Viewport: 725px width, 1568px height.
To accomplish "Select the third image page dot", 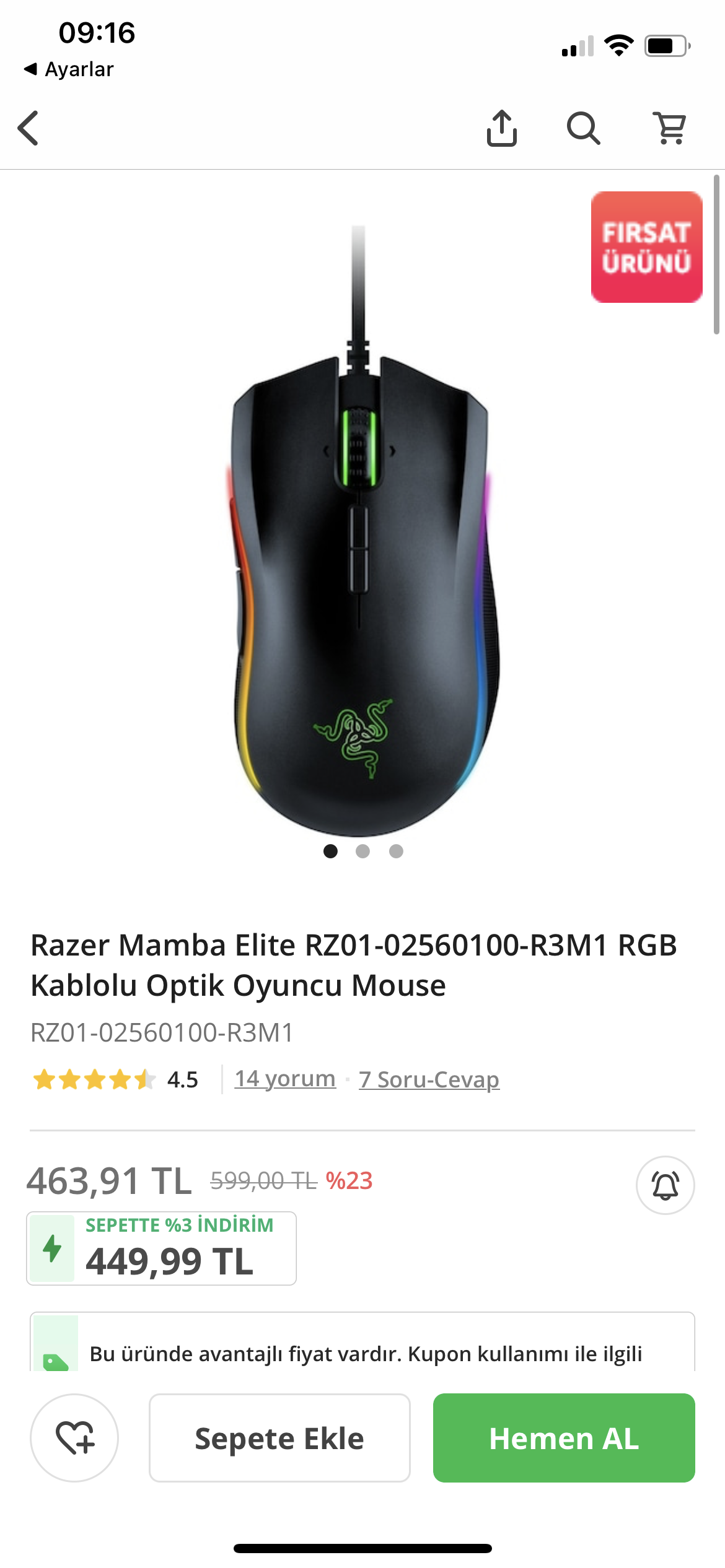I will tap(396, 852).
